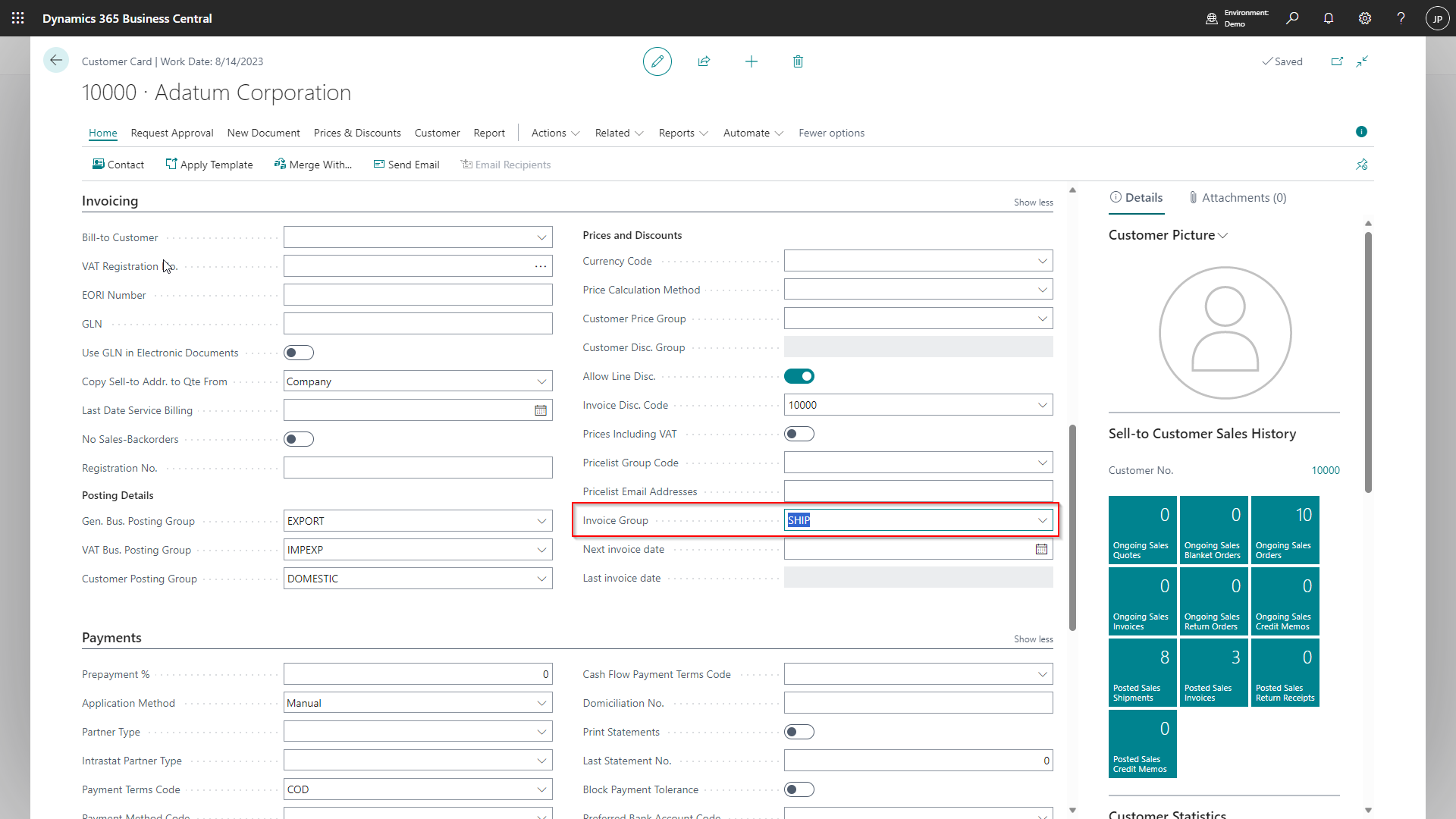Image resolution: width=1456 pixels, height=819 pixels.
Task: Open the help question mark
Action: click(1401, 18)
